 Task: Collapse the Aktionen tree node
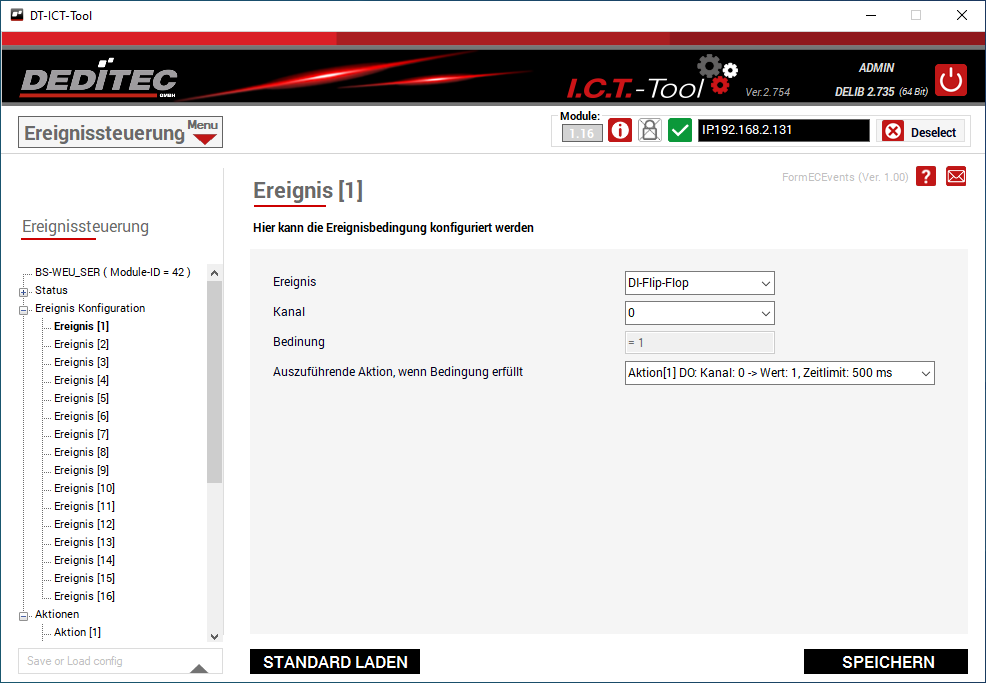coord(24,615)
